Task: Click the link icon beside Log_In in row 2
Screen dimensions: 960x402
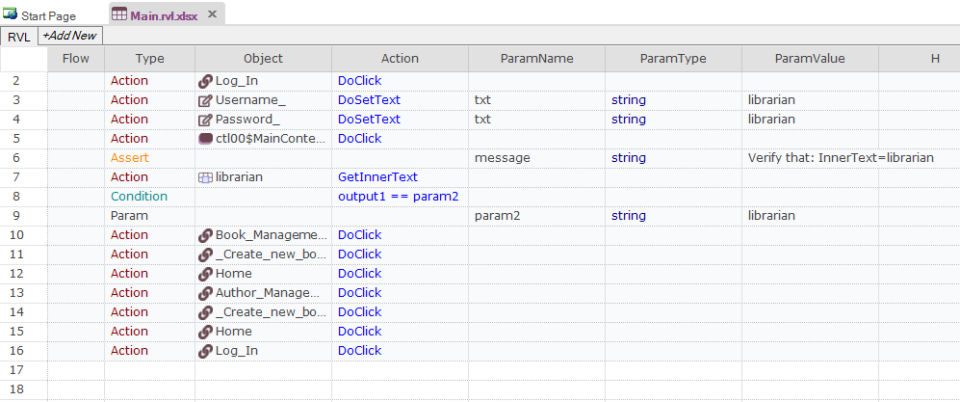Action: (x=206, y=81)
